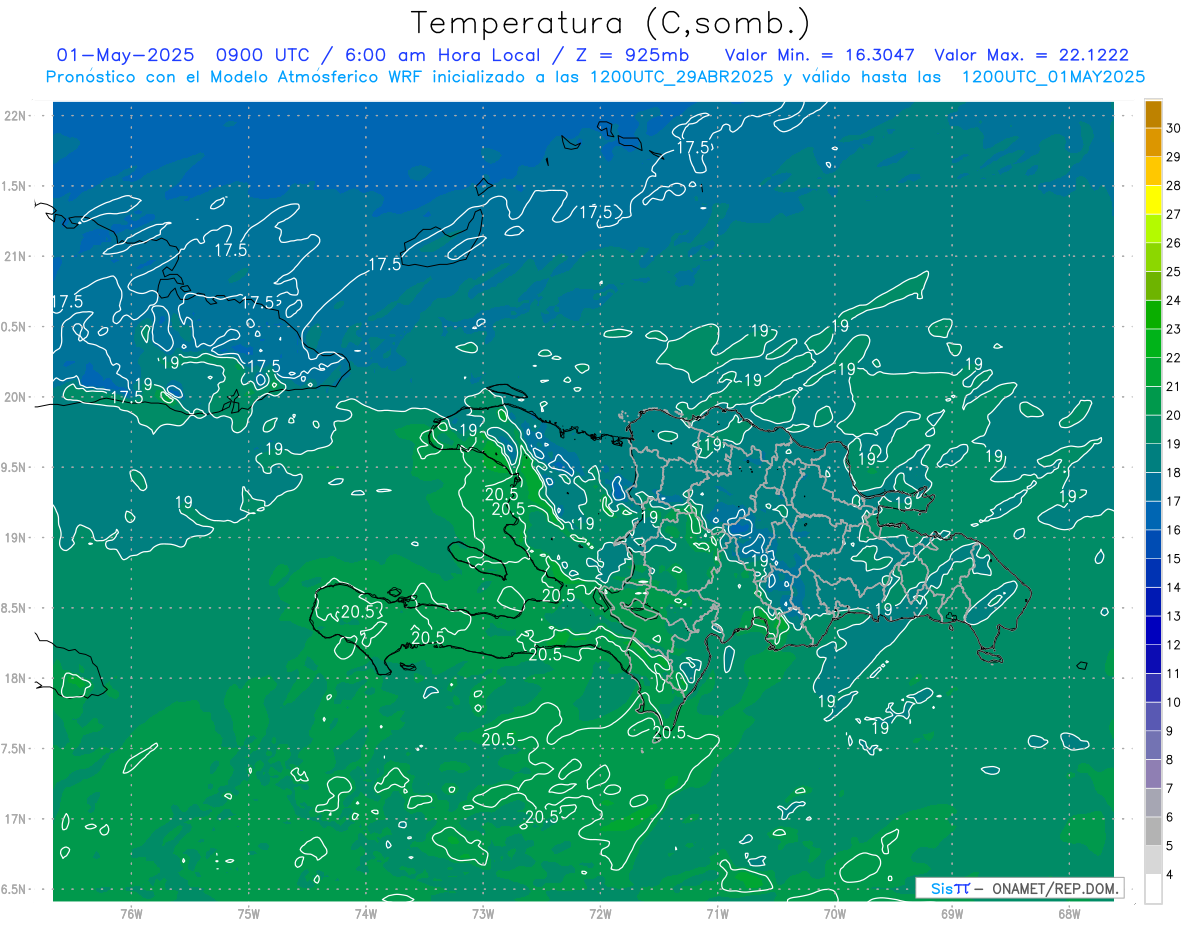Viewport: 1200px width, 927px height.
Task: Click the latitude axis label "19N"
Action: 17,538
